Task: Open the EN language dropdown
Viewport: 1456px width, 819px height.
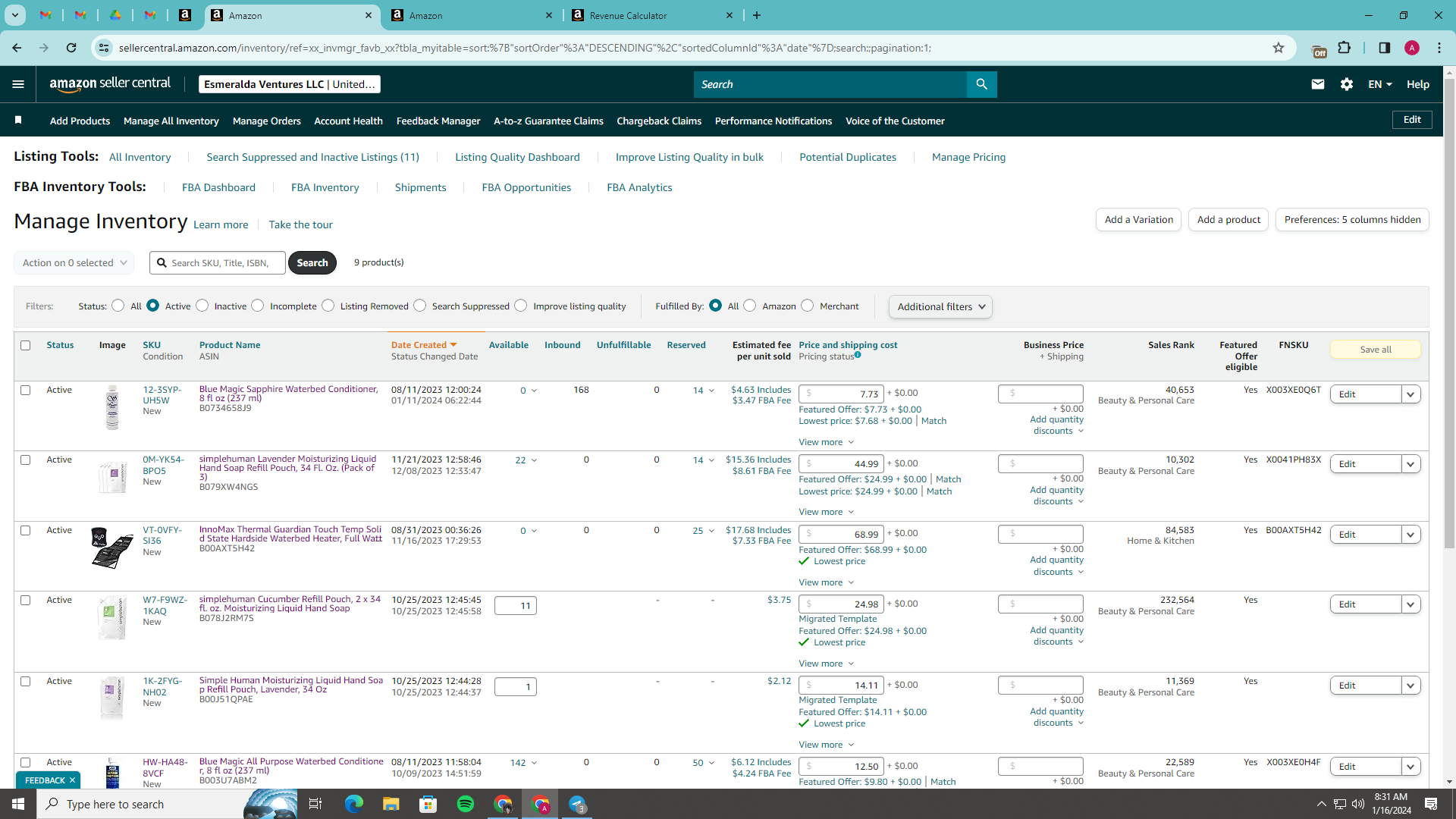Action: tap(1380, 84)
